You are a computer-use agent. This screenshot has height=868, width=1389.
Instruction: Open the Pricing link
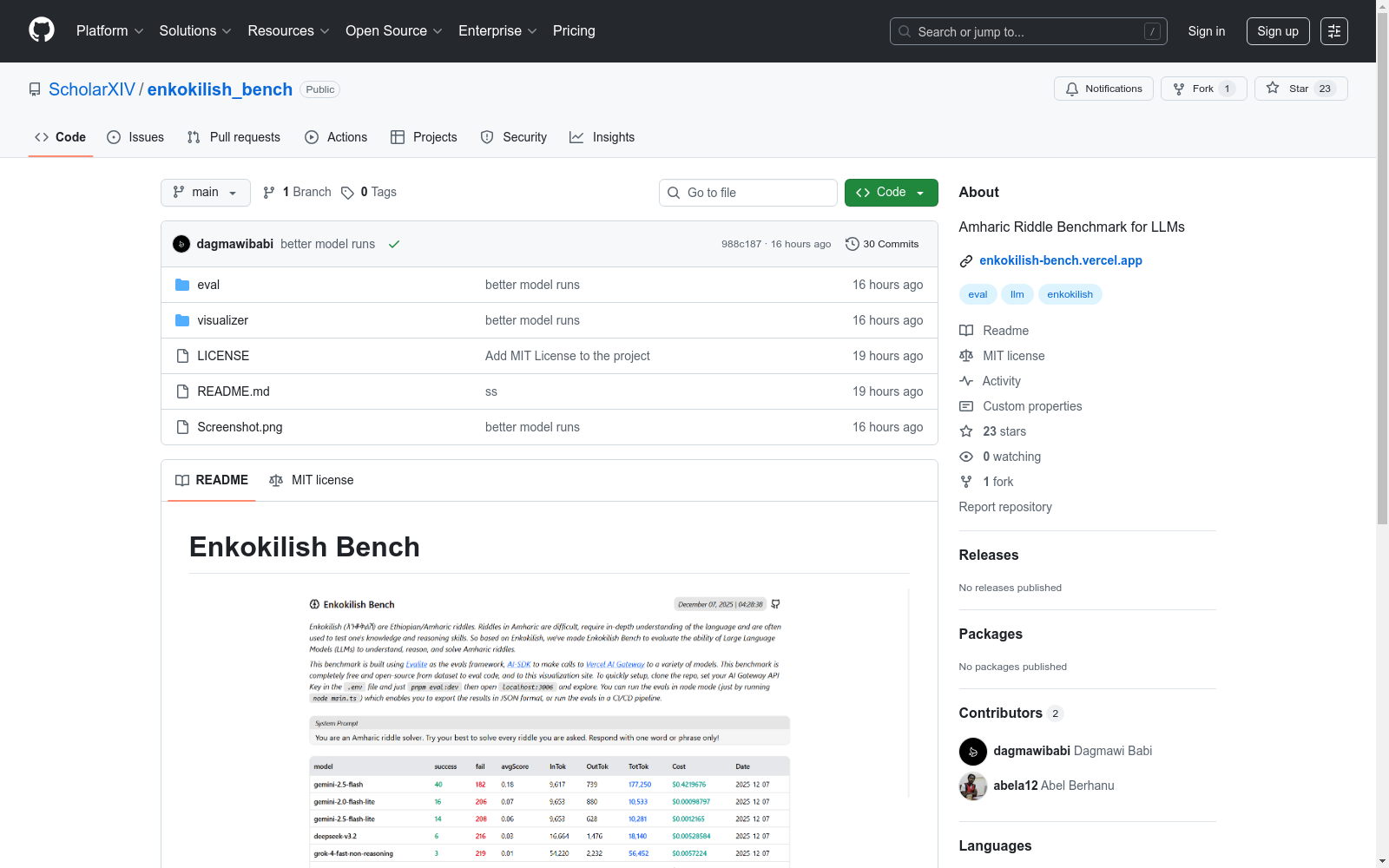(574, 31)
